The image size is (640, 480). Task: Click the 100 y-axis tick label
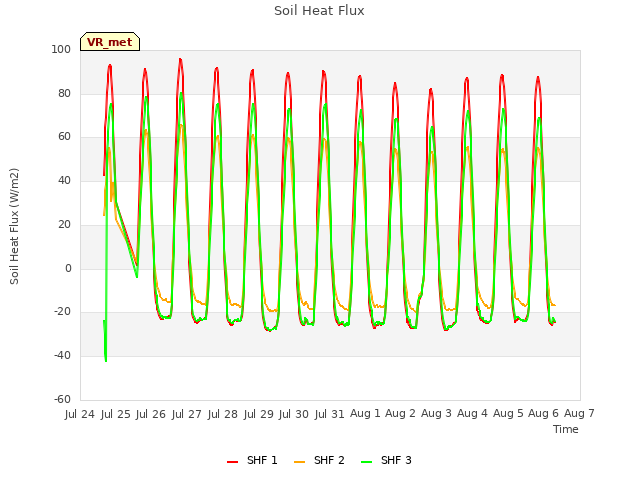click(61, 50)
